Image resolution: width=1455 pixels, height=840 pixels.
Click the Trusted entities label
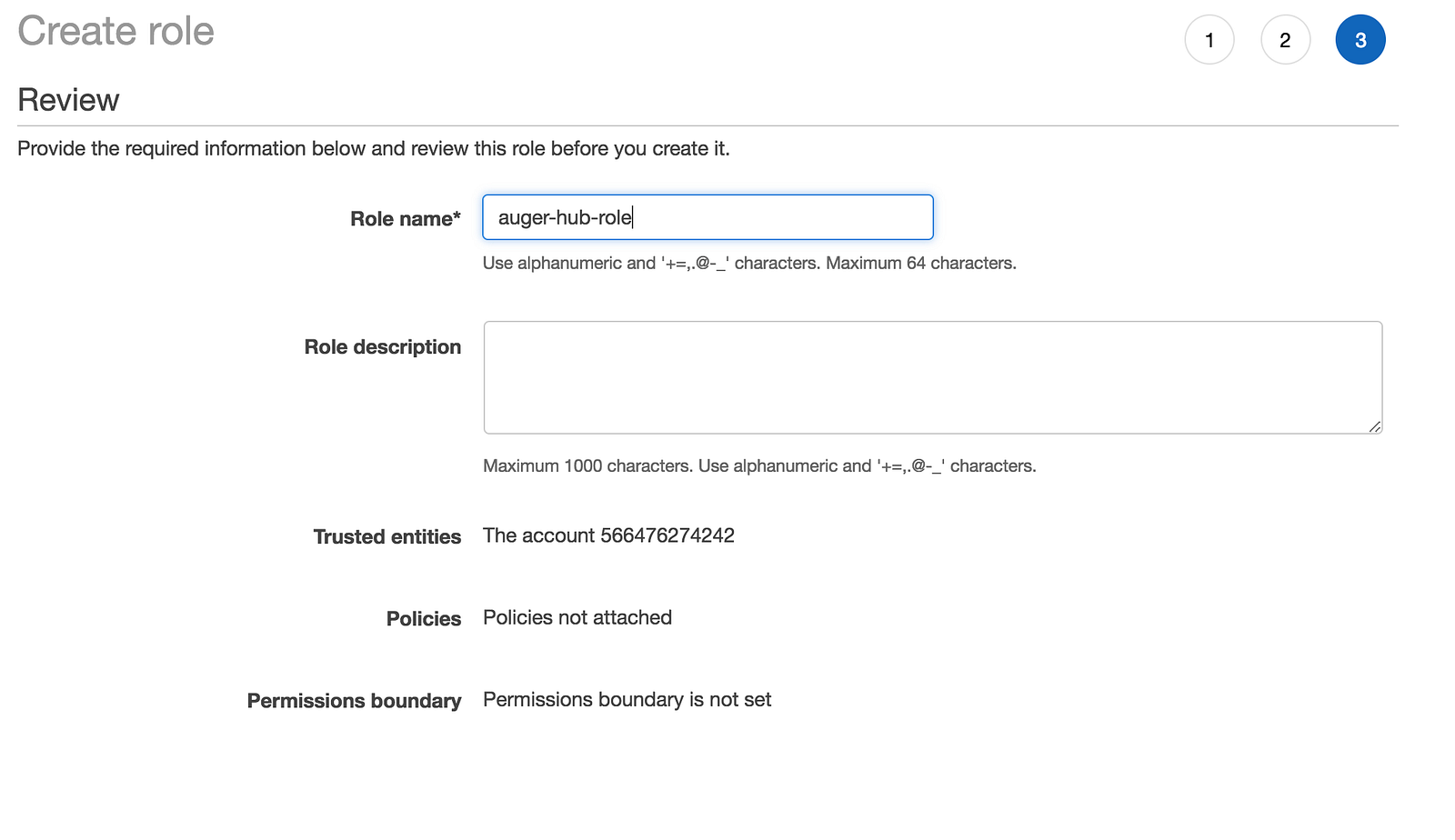click(386, 537)
